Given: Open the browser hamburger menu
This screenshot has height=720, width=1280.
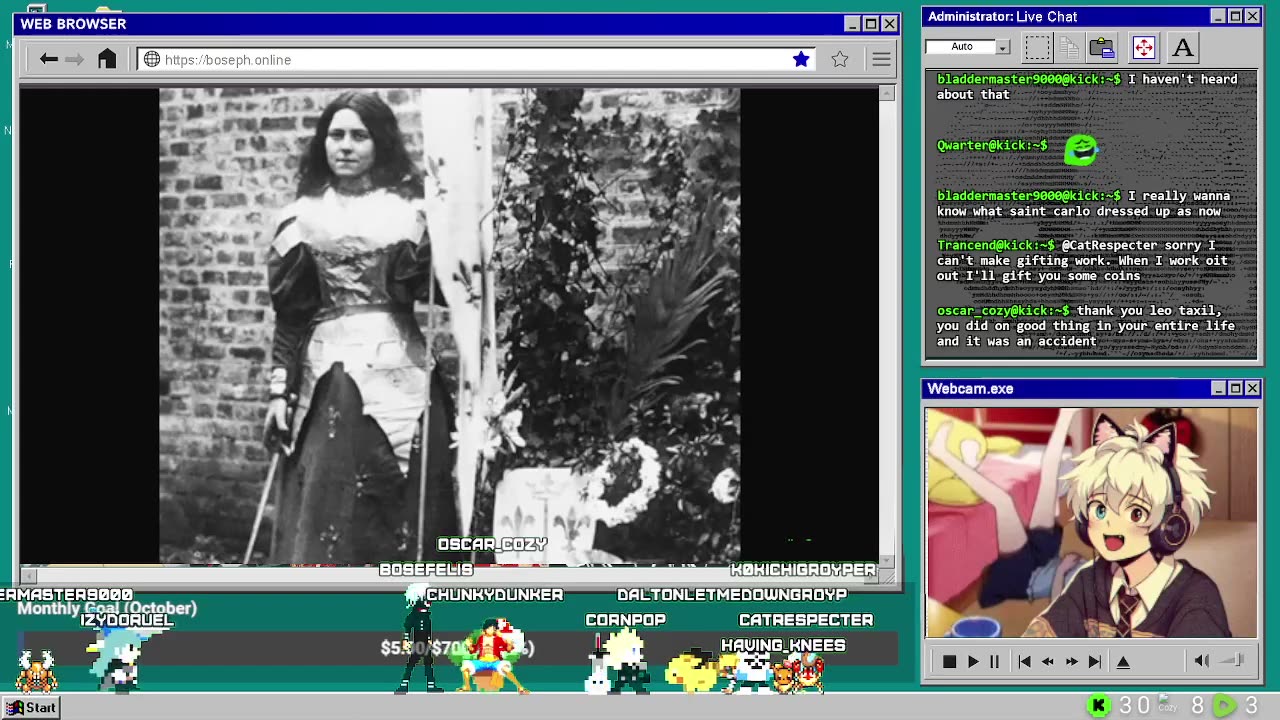Looking at the screenshot, I should pos(881,60).
